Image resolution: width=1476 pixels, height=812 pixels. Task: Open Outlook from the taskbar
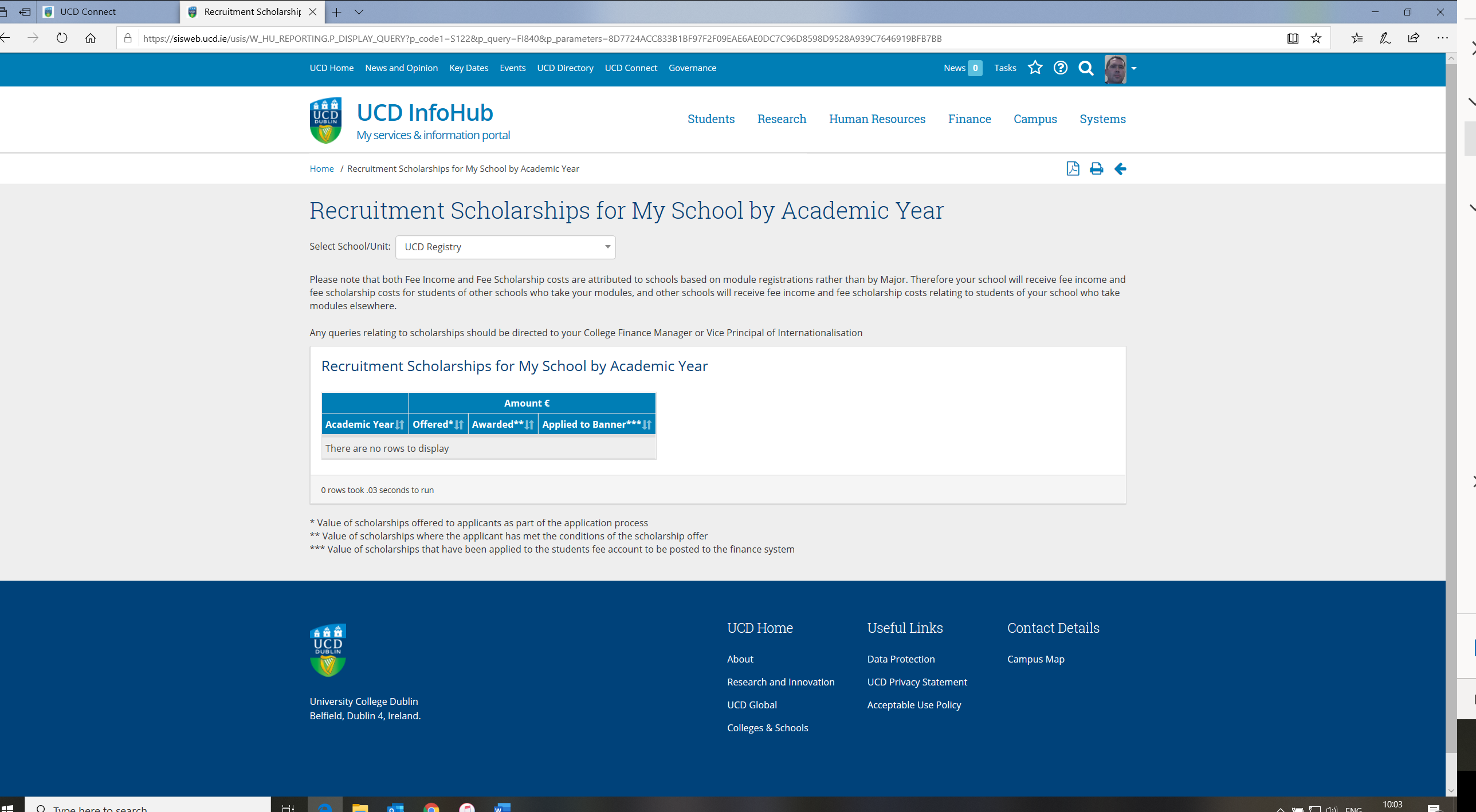tap(395, 806)
